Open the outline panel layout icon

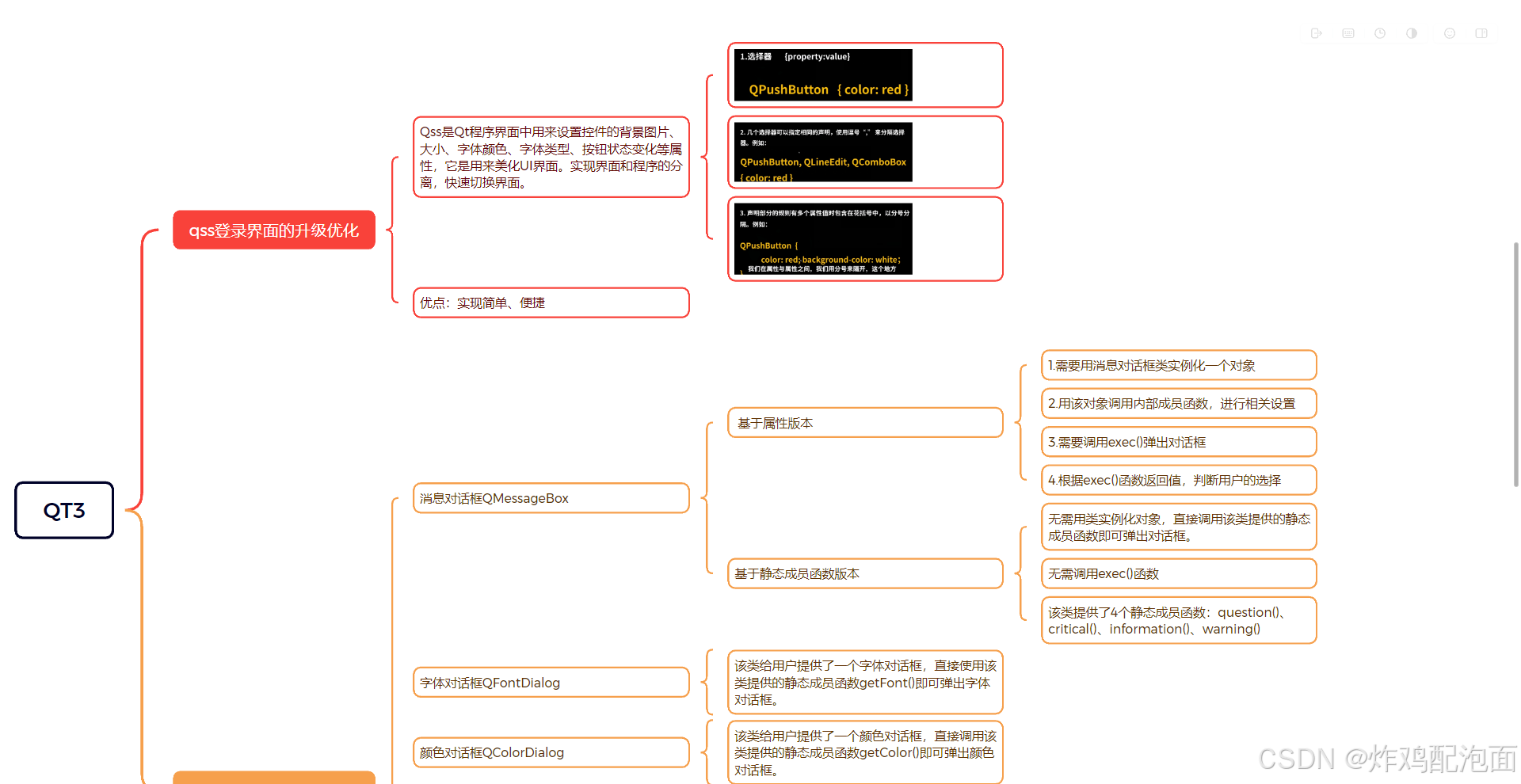(1481, 33)
